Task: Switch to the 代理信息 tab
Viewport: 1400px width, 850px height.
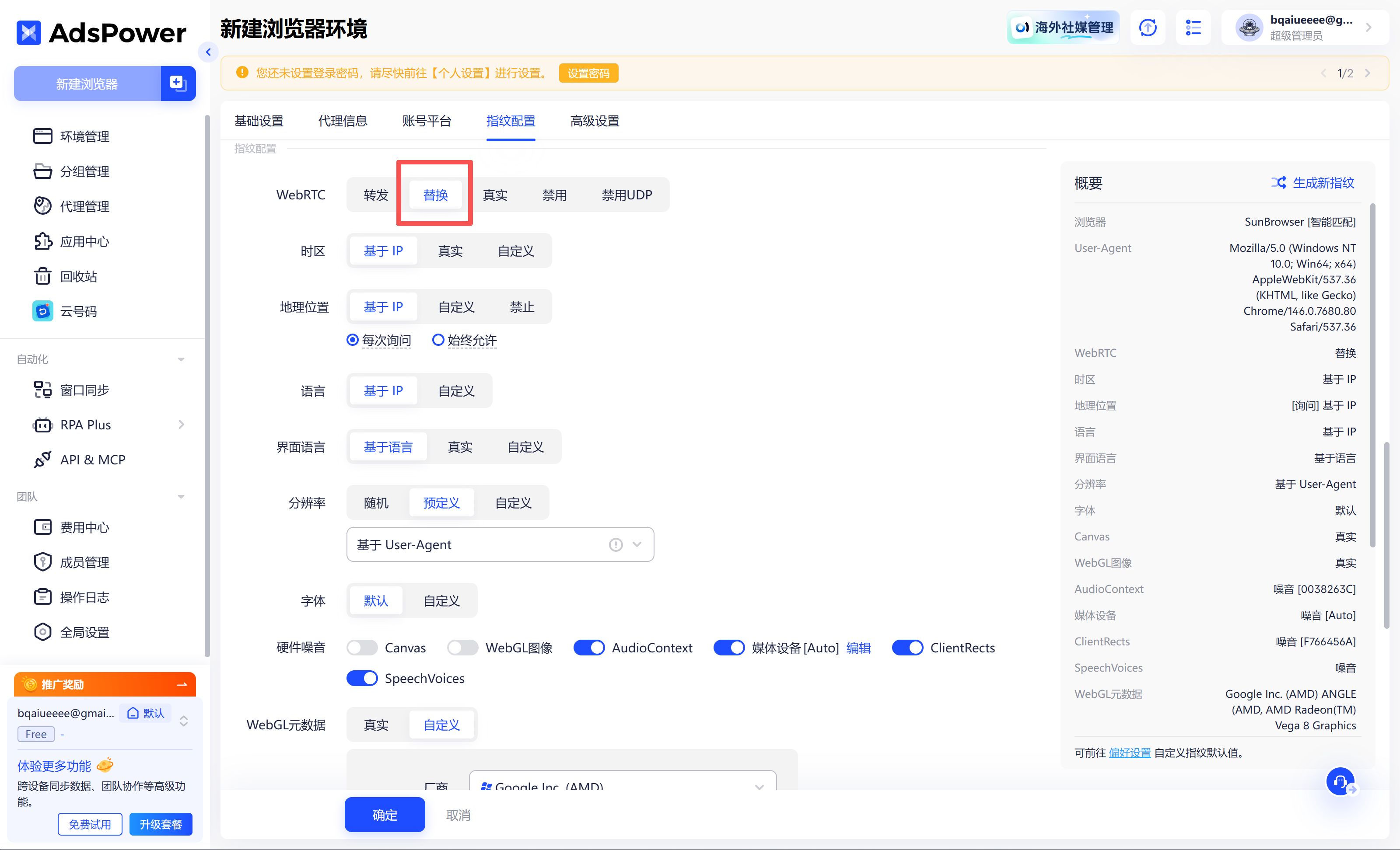Action: pyautogui.click(x=343, y=121)
